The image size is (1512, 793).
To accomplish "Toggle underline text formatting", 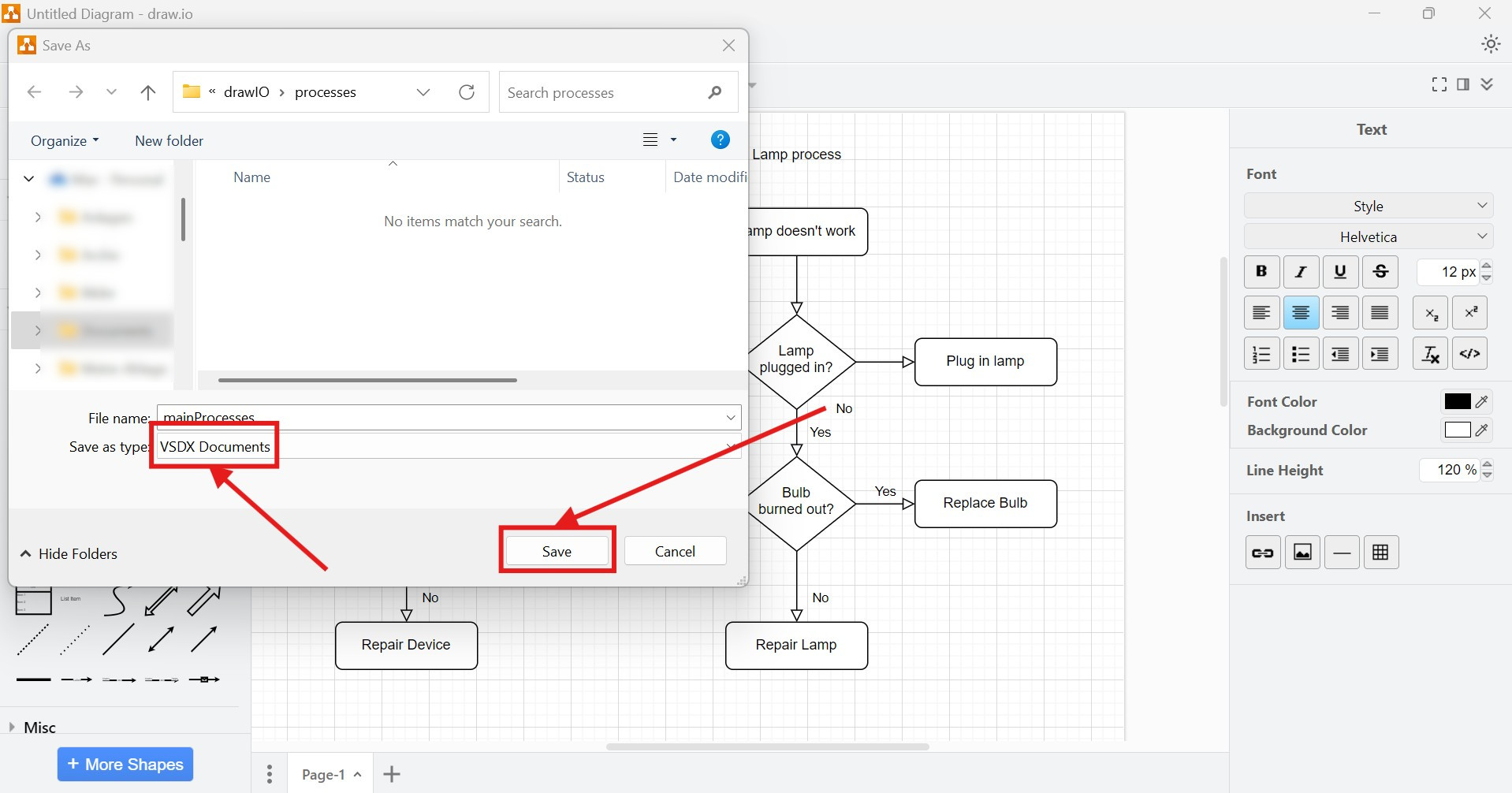I will tap(1340, 271).
